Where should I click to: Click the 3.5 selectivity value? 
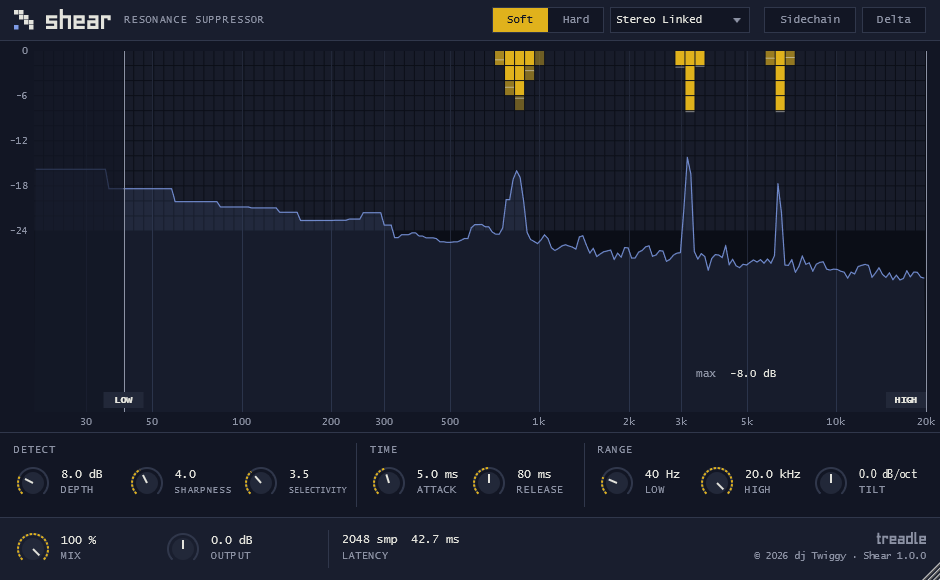(299, 474)
